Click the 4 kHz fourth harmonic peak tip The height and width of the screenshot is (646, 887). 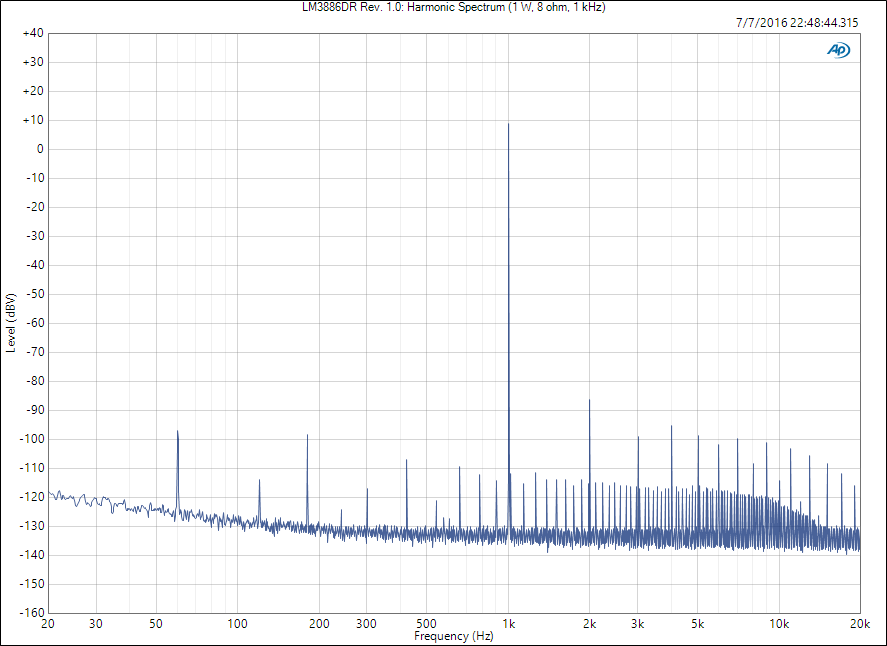tap(671, 426)
